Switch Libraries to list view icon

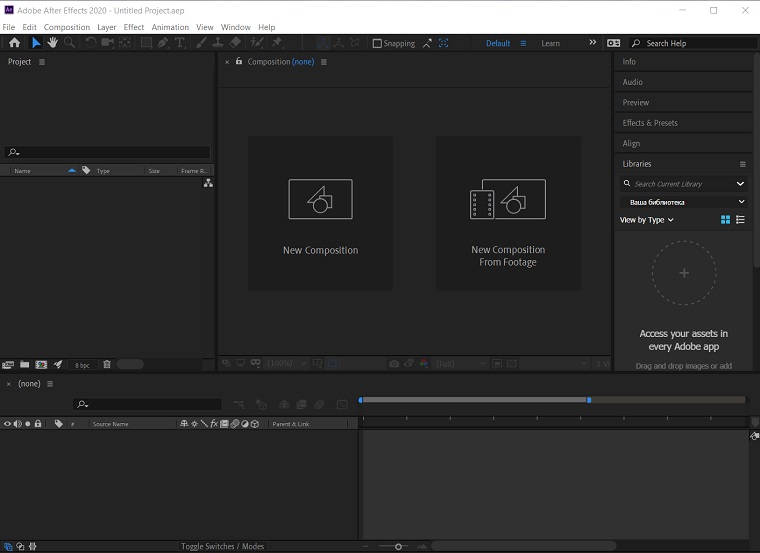coord(741,220)
